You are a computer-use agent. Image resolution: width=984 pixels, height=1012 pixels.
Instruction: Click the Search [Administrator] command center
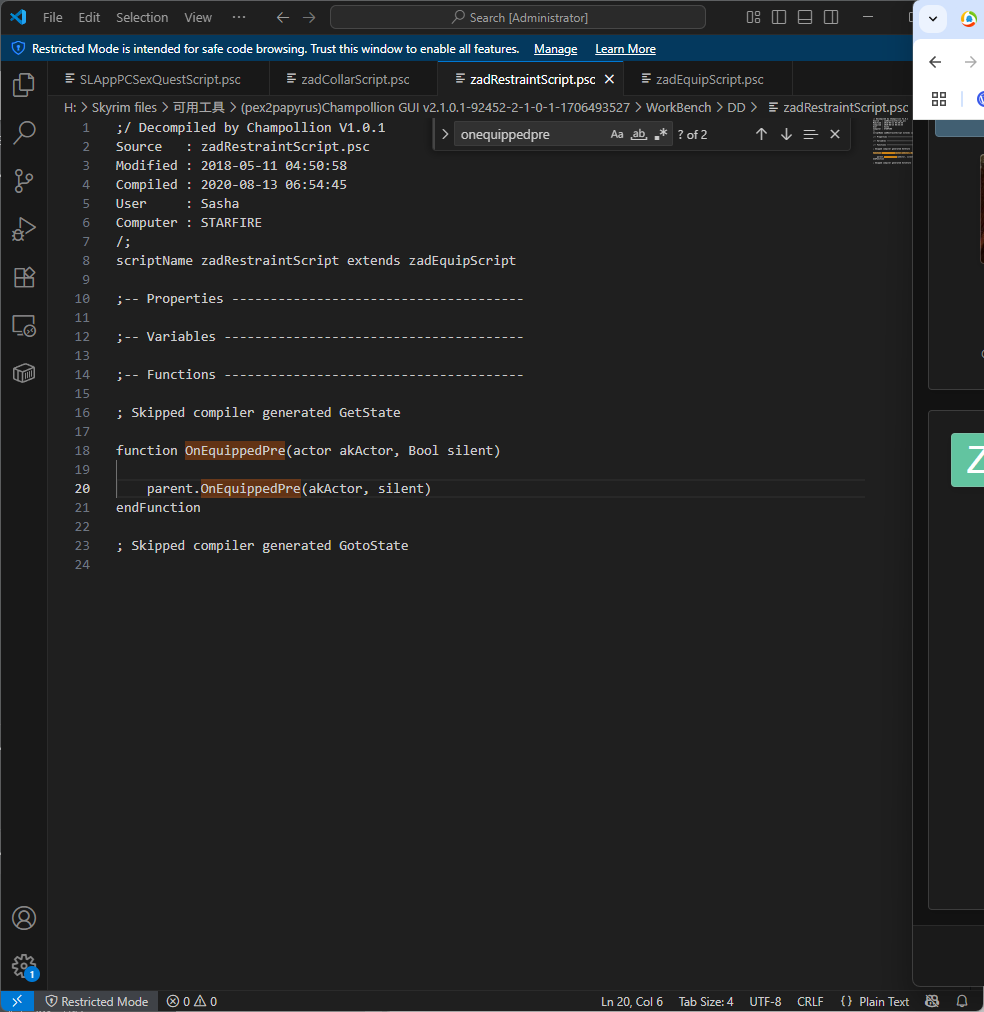[517, 17]
